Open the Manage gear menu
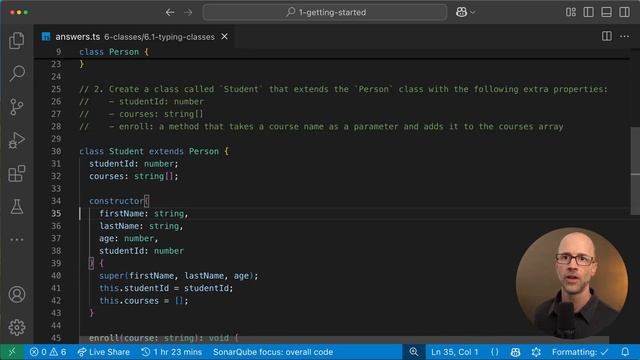640x360 pixels. click(x=17, y=327)
